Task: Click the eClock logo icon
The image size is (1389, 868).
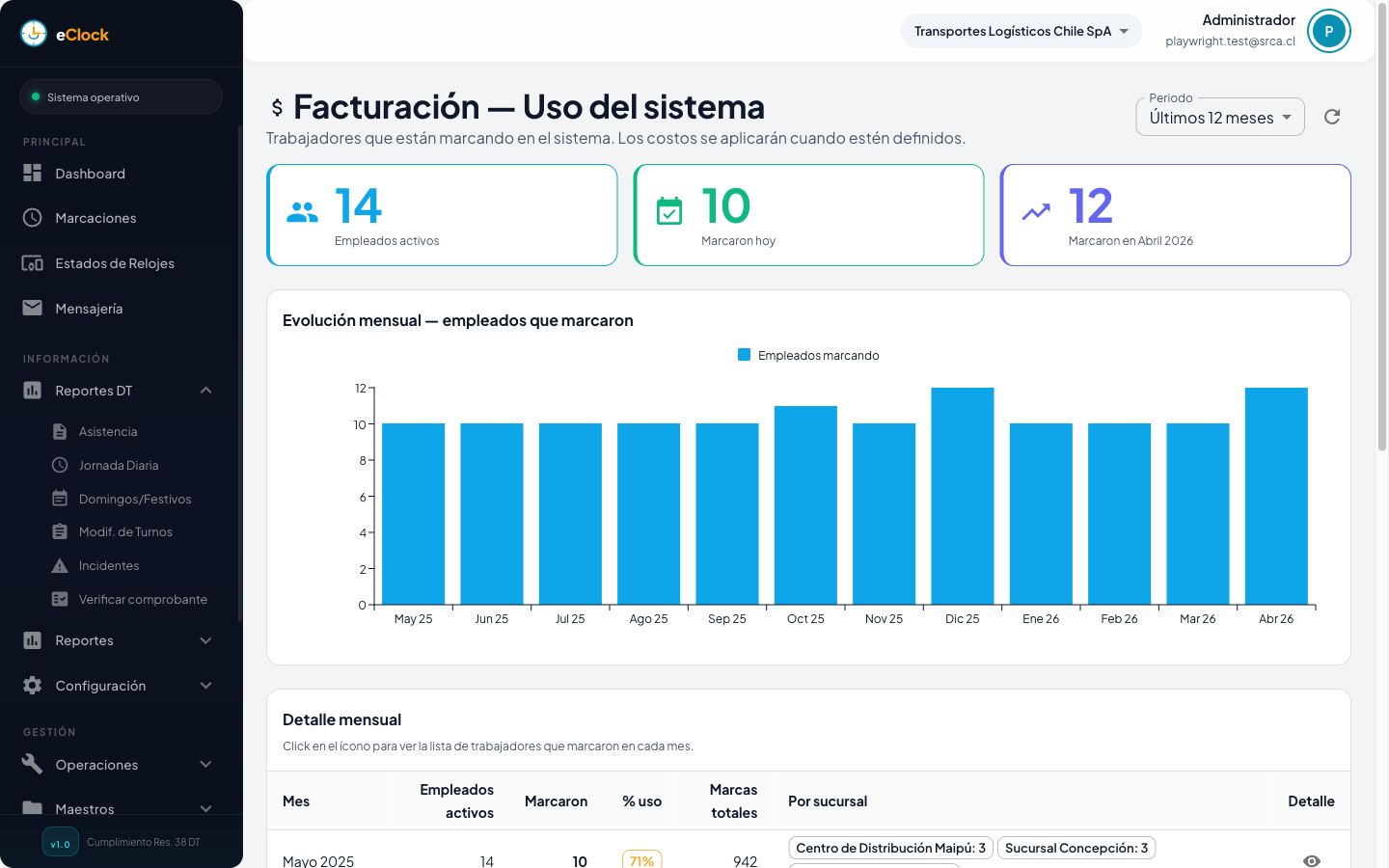Action: pos(33,32)
